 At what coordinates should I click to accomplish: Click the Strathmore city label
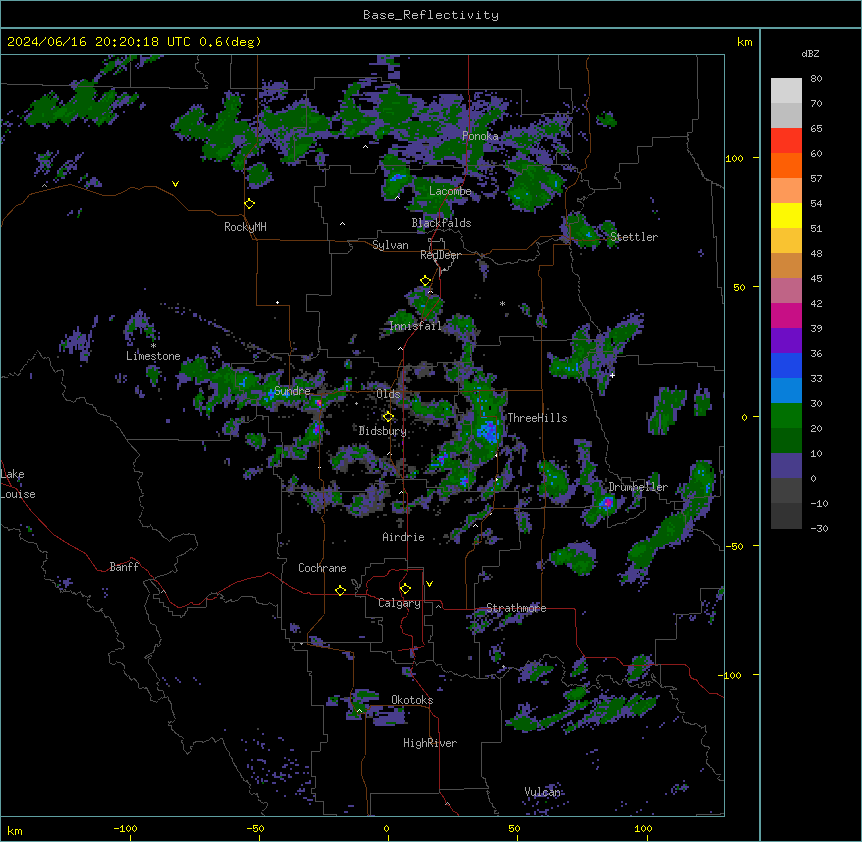516,608
